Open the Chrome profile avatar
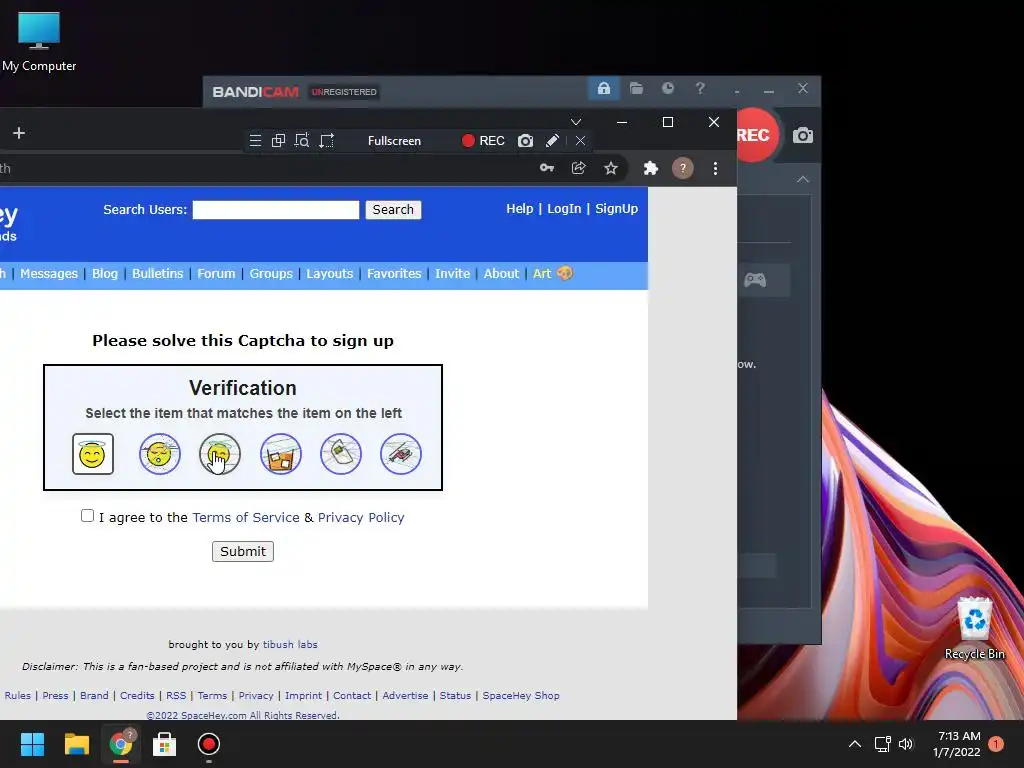The height and width of the screenshot is (768, 1024). pos(682,168)
